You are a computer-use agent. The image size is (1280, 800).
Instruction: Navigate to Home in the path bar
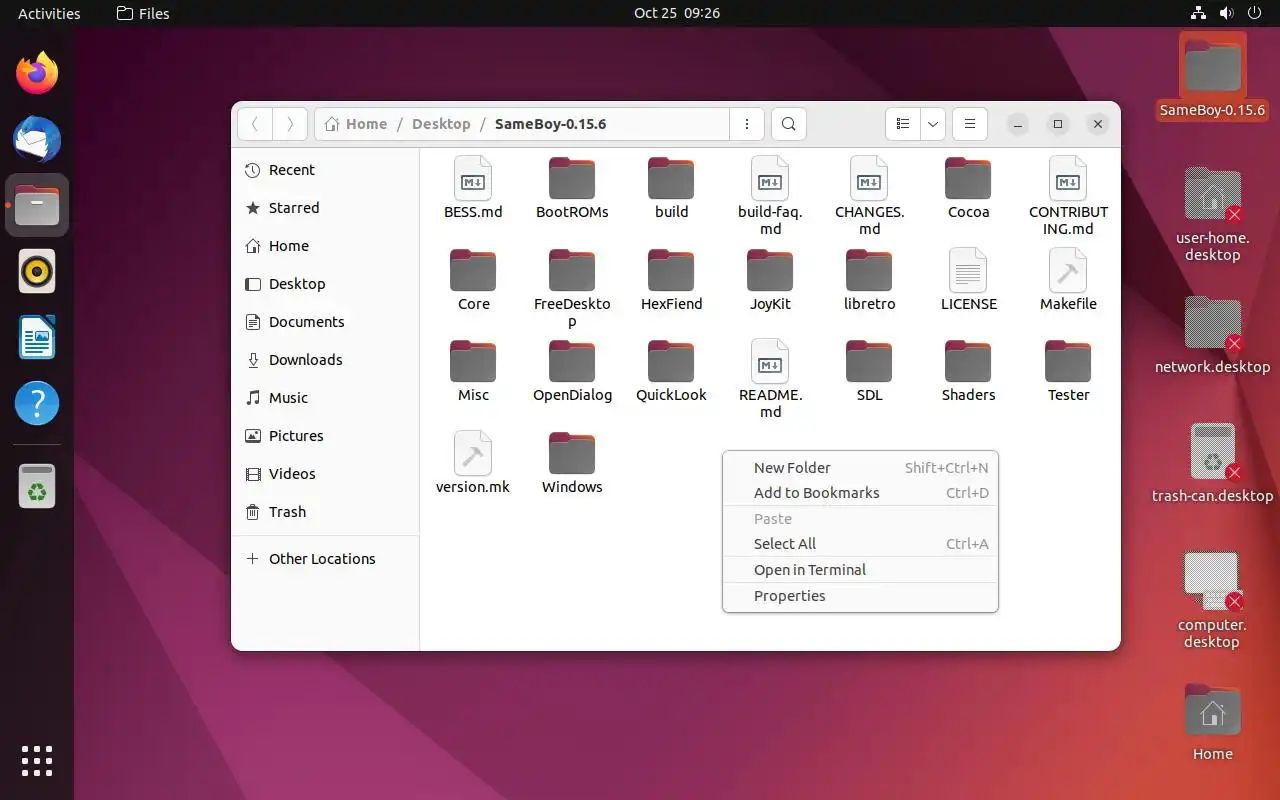[x=357, y=124]
